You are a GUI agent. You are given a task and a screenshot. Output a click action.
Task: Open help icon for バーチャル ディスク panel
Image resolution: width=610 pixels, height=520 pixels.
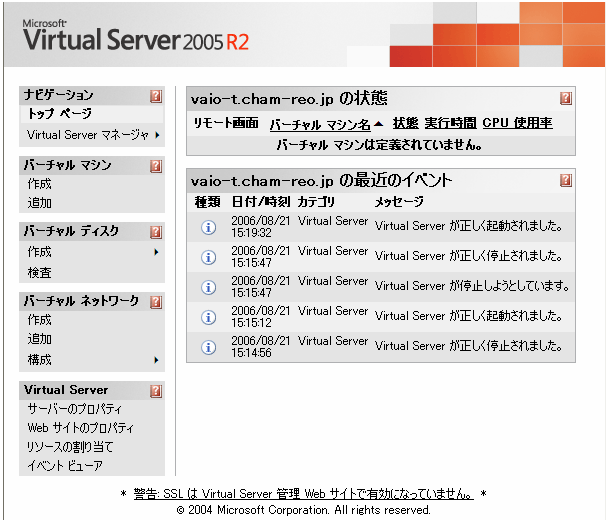click(156, 232)
